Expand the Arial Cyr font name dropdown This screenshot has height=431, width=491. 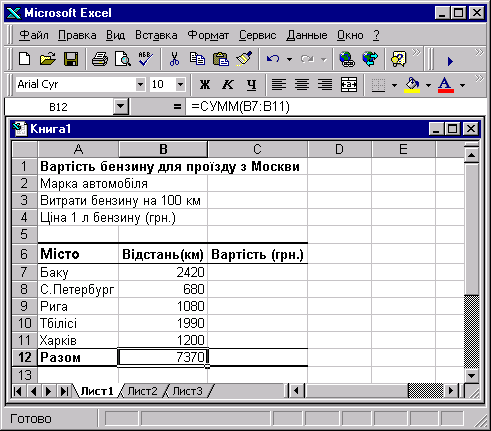(x=140, y=84)
